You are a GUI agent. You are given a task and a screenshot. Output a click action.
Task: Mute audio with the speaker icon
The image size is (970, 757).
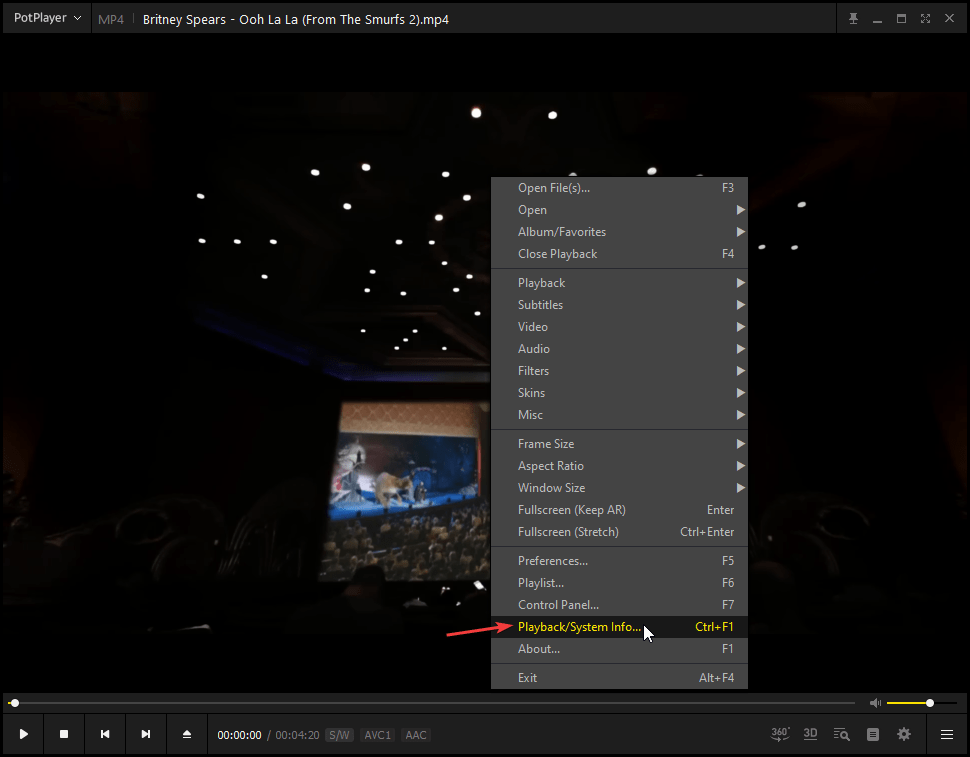(875, 703)
